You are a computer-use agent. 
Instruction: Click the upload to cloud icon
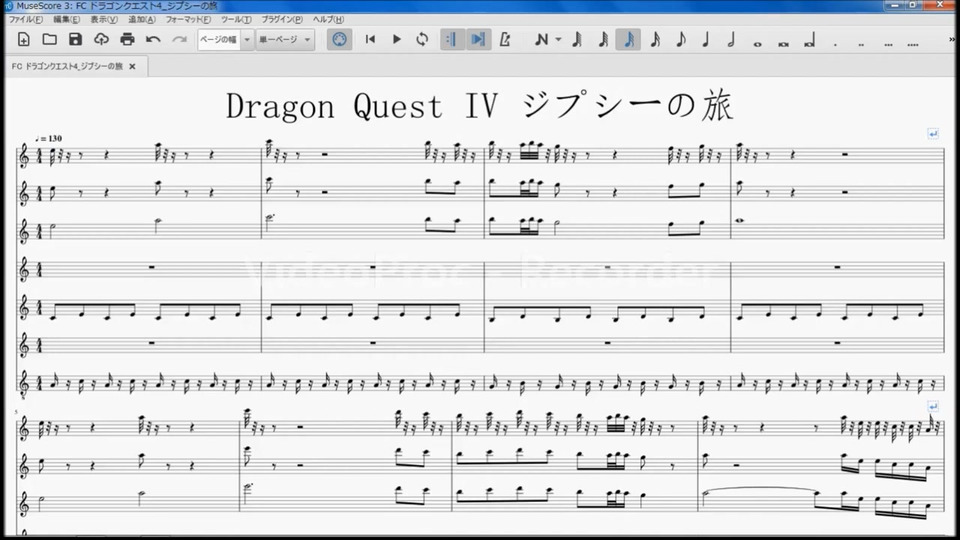(x=101, y=39)
